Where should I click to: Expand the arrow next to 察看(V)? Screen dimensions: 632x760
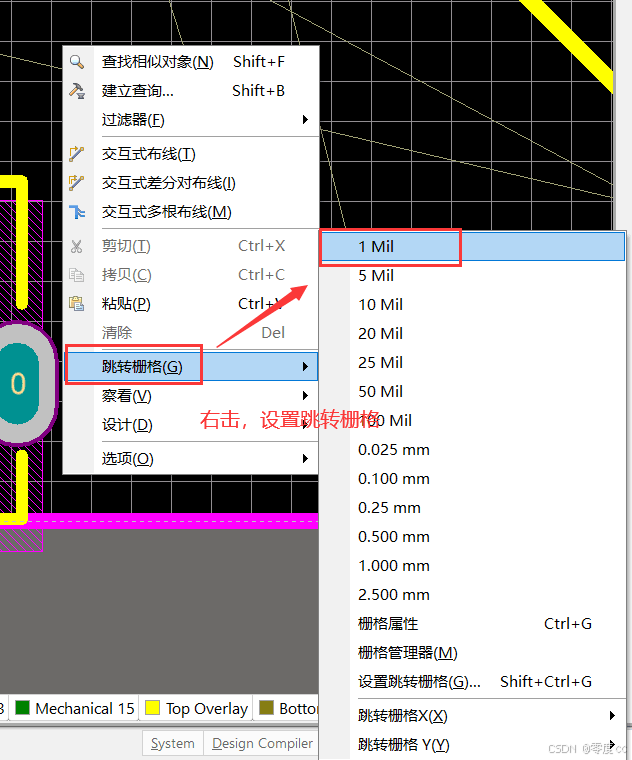[x=305, y=396]
